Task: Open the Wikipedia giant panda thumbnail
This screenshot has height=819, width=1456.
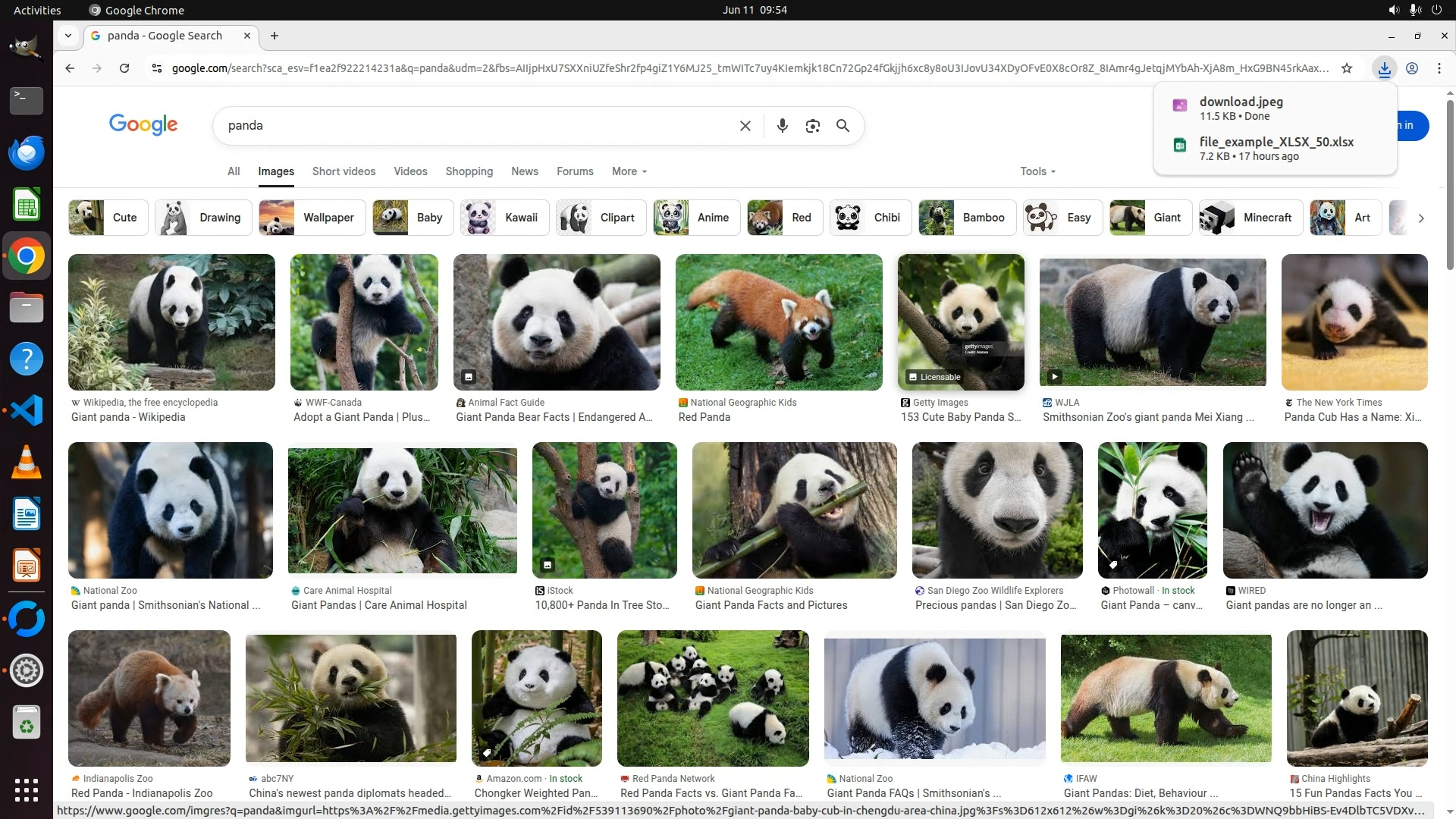Action: (171, 322)
